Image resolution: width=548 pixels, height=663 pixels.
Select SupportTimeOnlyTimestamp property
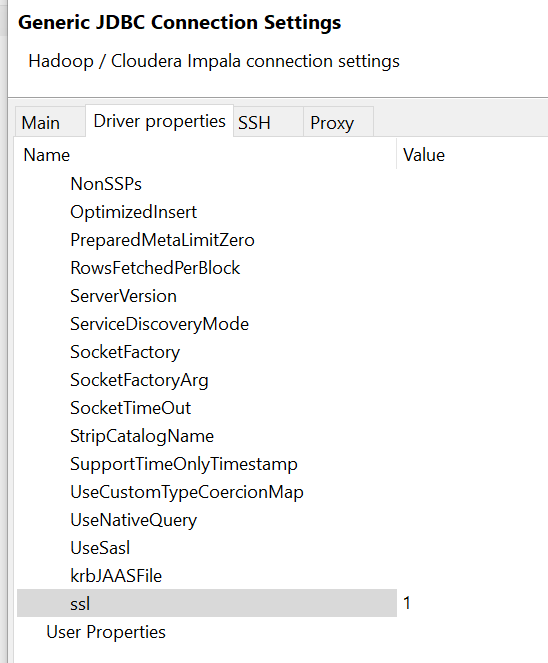[184, 464]
